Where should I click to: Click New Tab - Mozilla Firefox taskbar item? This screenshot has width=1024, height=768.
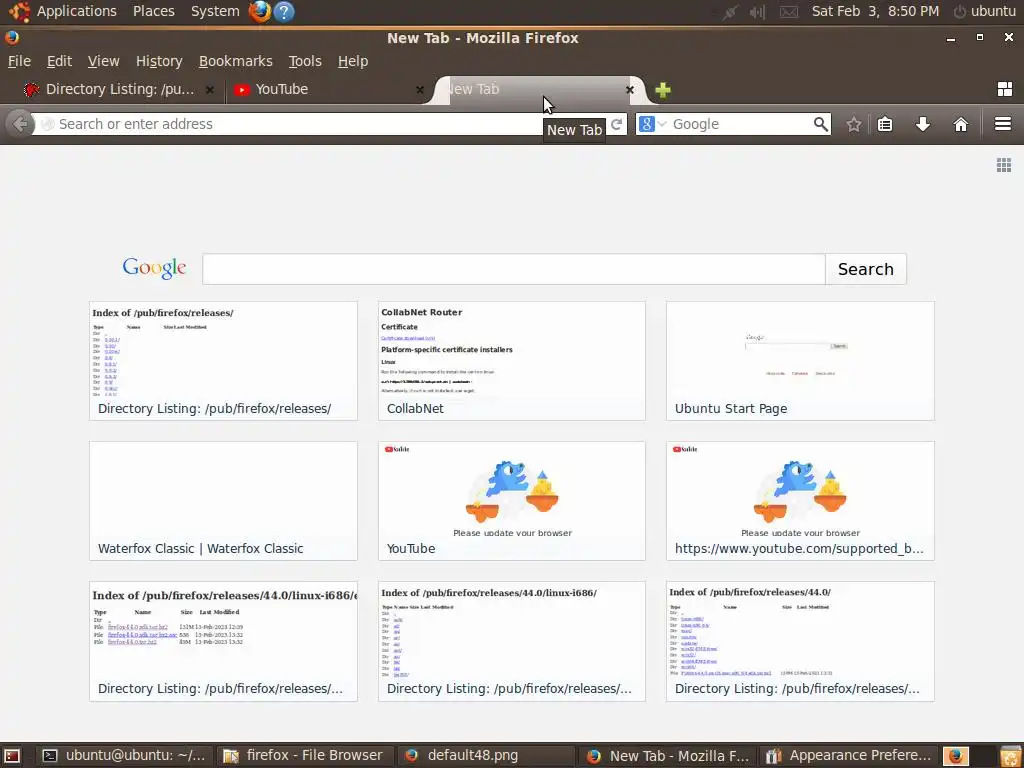click(x=667, y=756)
